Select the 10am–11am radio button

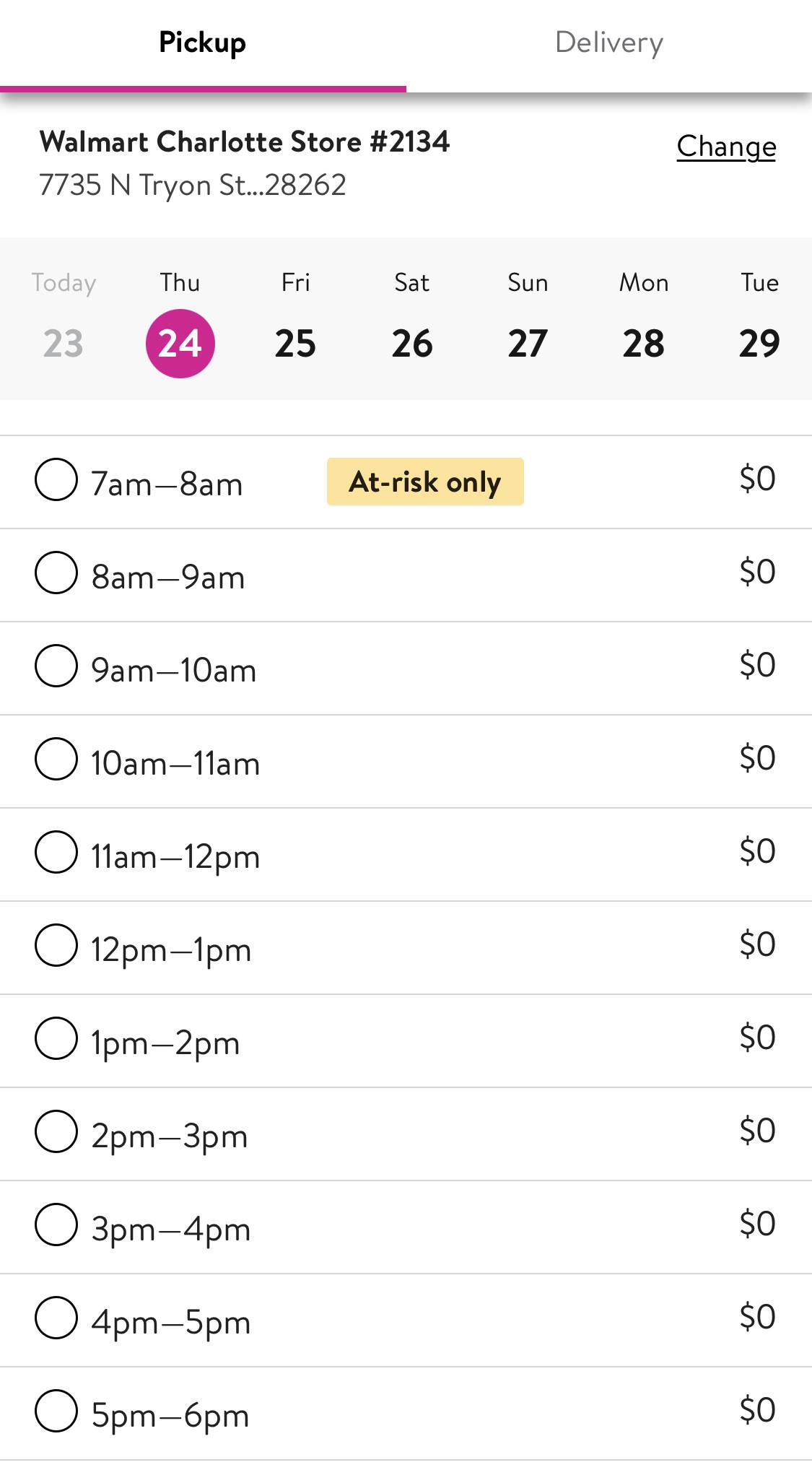tap(56, 760)
